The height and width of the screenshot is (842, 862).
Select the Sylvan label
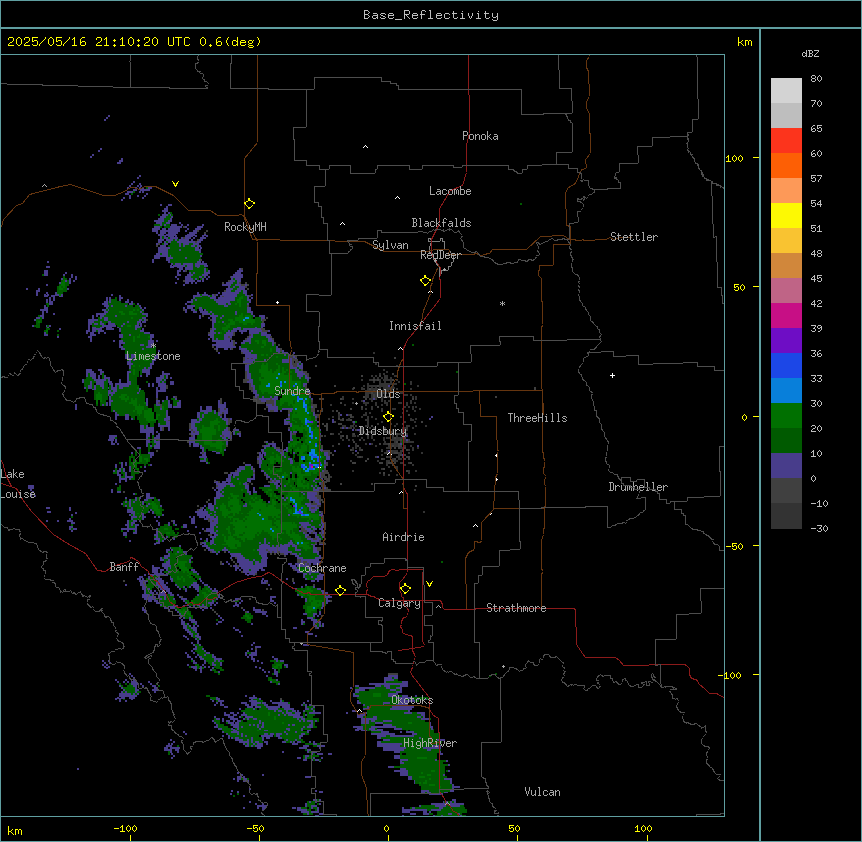pyautogui.click(x=390, y=245)
